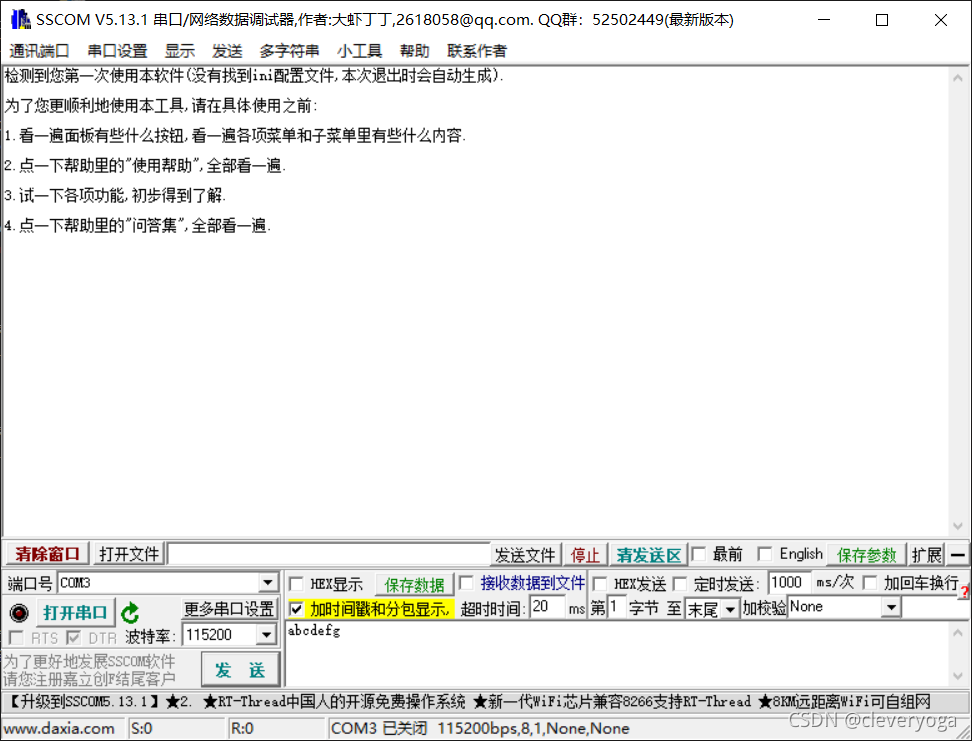Click the minus collapse button beside 扩展
972x741 pixels.
coord(958,555)
